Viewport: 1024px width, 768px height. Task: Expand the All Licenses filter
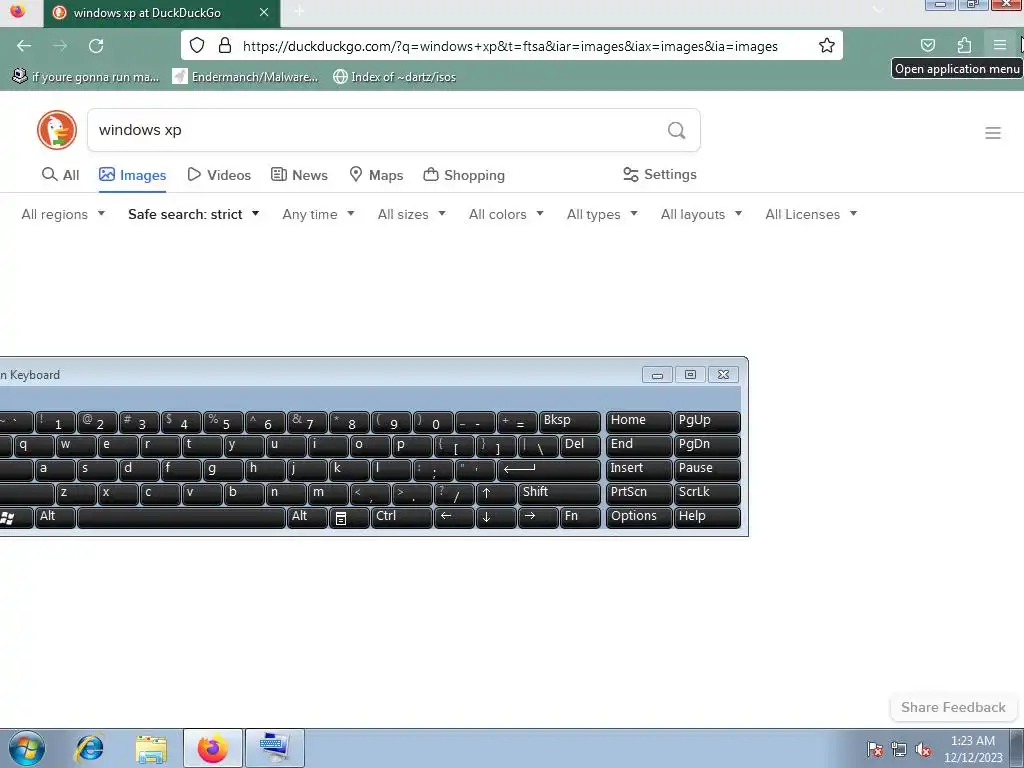point(811,214)
